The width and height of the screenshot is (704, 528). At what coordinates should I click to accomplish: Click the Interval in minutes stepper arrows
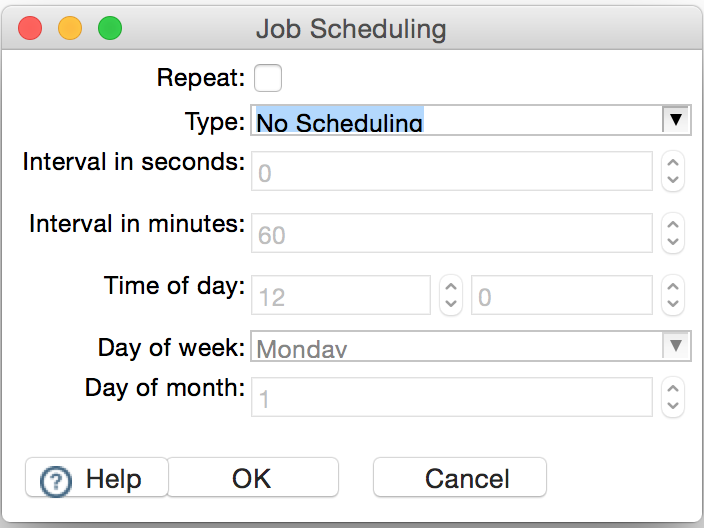click(674, 234)
